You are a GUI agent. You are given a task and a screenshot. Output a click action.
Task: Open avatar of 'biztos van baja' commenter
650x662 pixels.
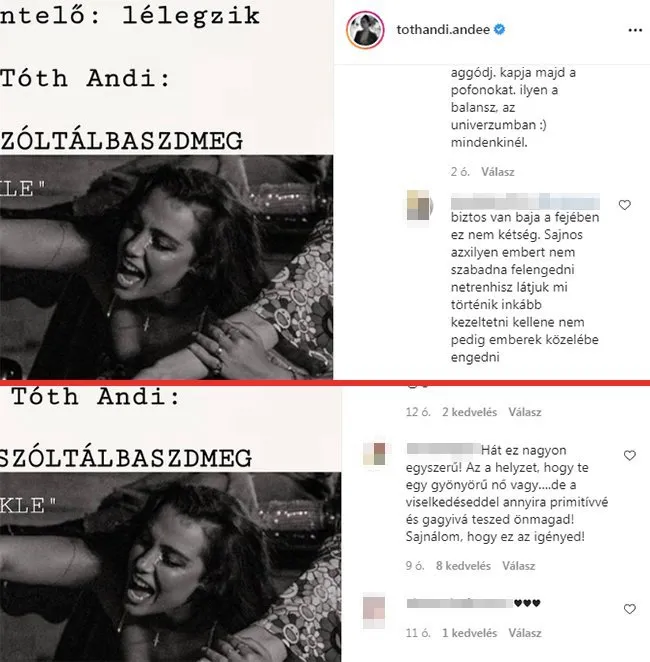pos(418,205)
